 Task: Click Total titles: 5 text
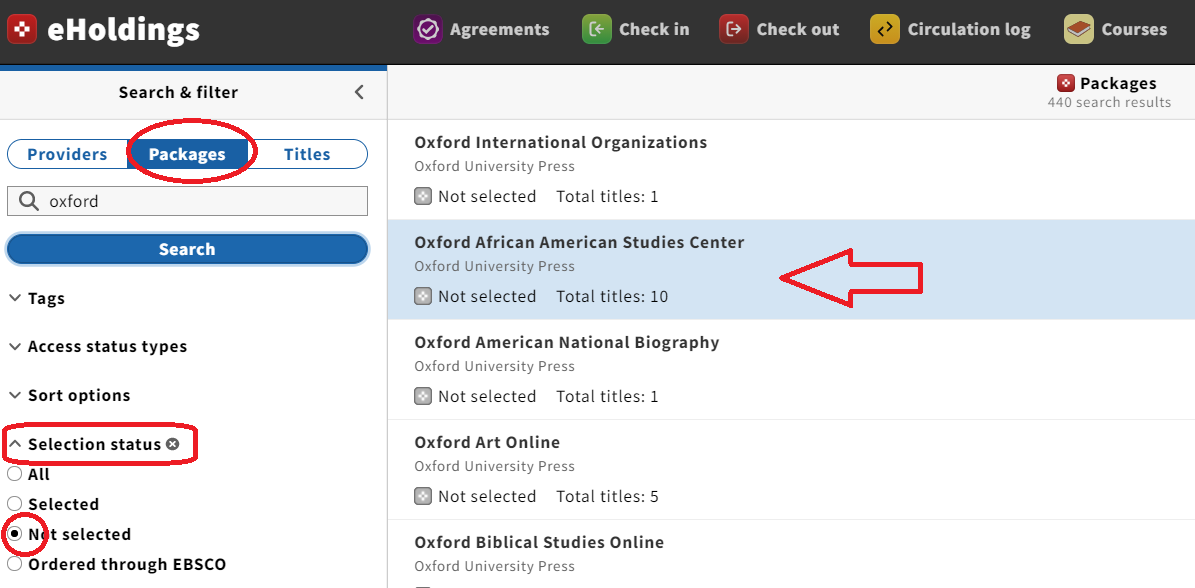(x=607, y=497)
